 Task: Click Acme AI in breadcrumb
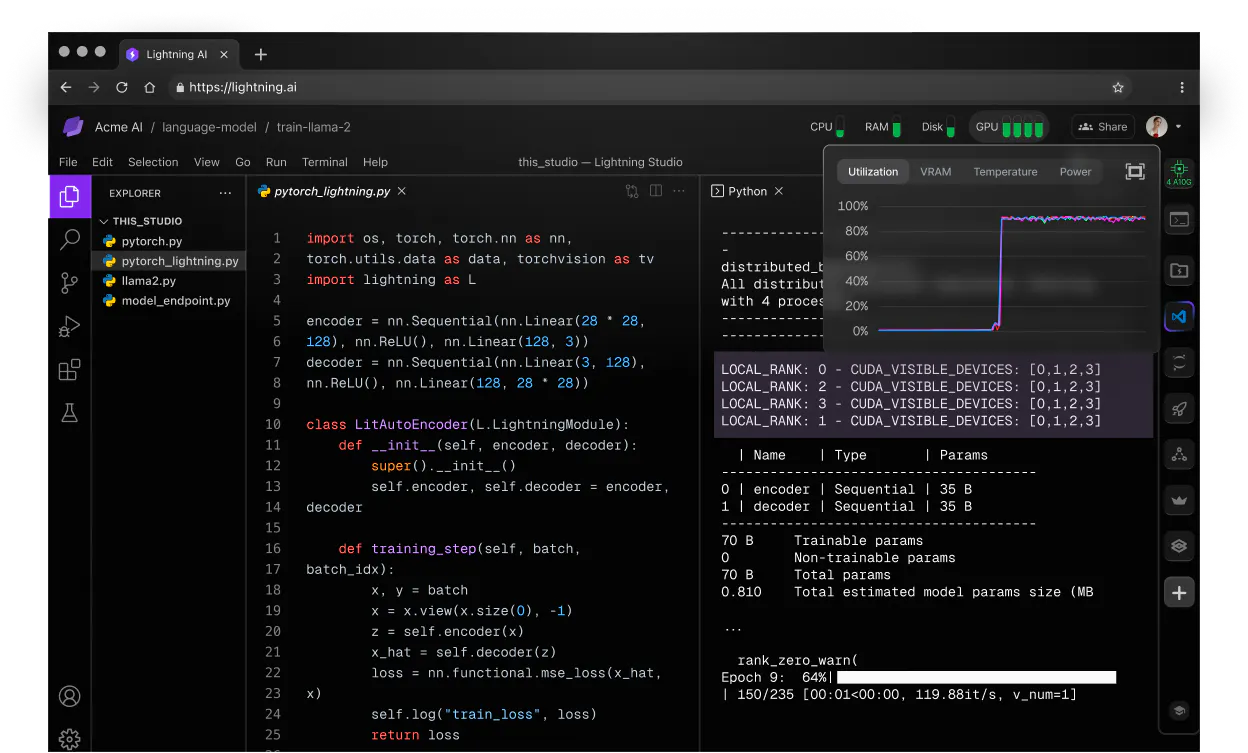coord(118,127)
